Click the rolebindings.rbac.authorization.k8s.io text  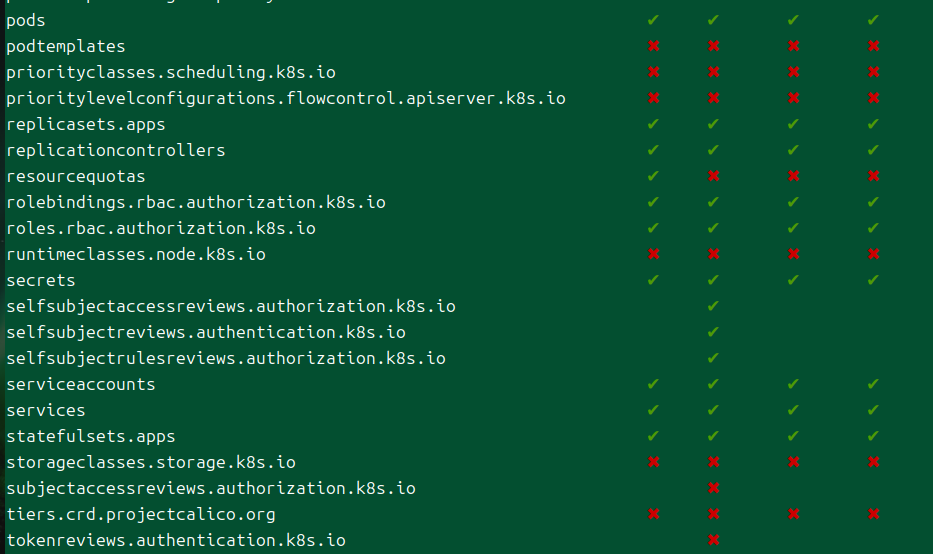coord(196,202)
